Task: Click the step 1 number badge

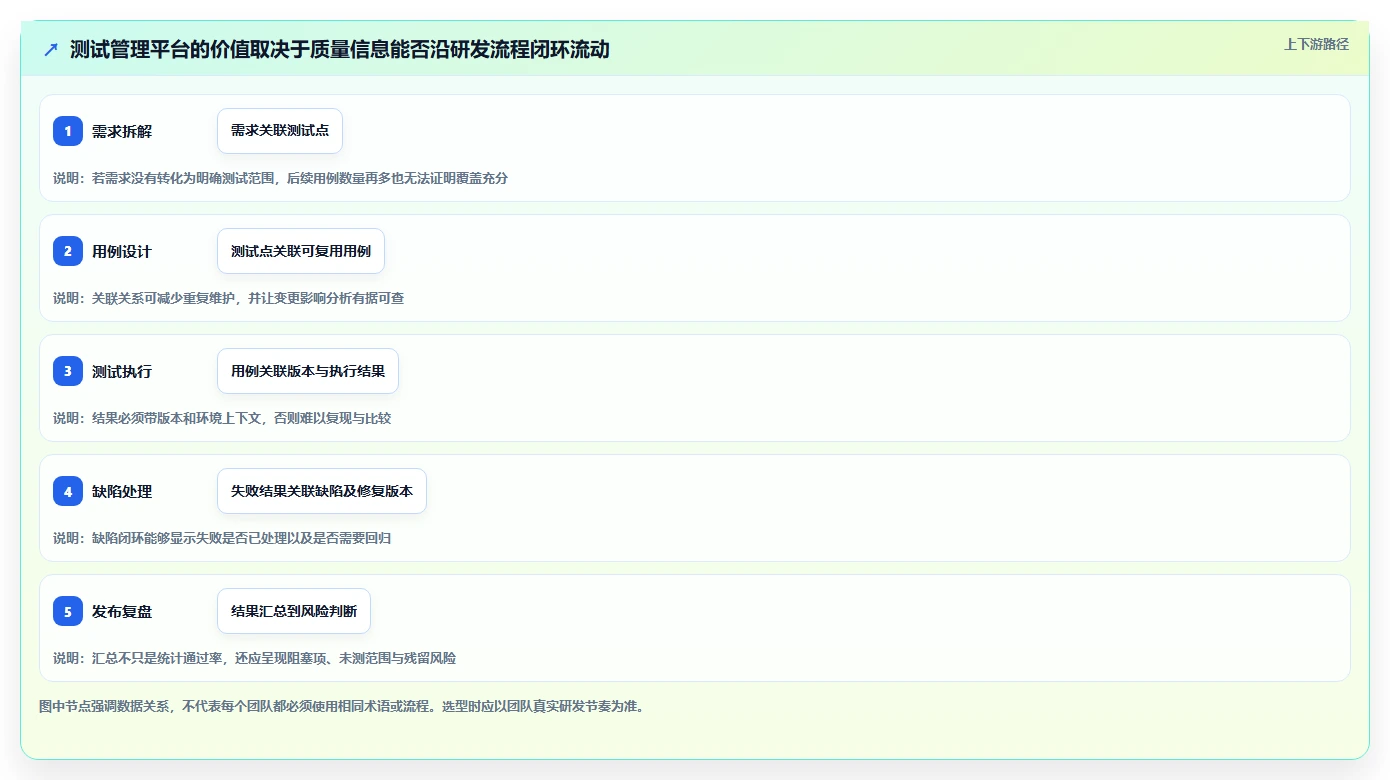Action: pos(68,131)
